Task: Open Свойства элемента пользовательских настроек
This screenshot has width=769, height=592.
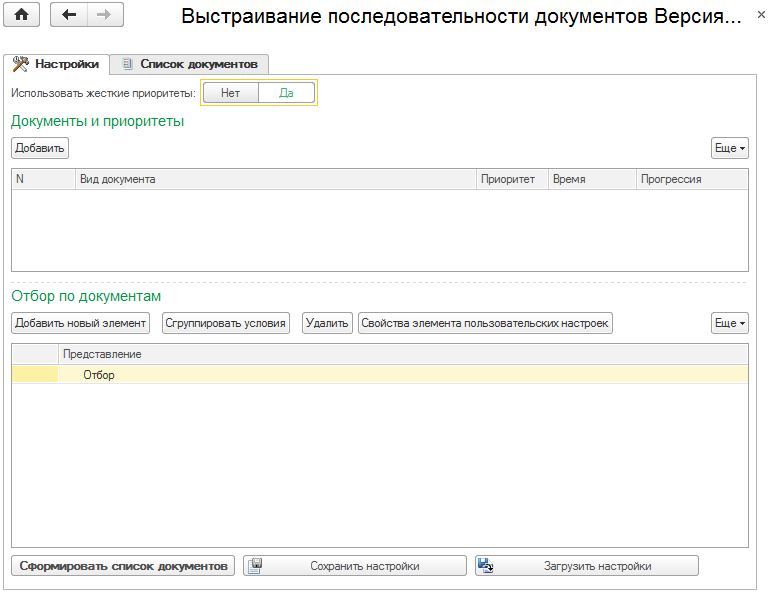Action: tap(485, 323)
